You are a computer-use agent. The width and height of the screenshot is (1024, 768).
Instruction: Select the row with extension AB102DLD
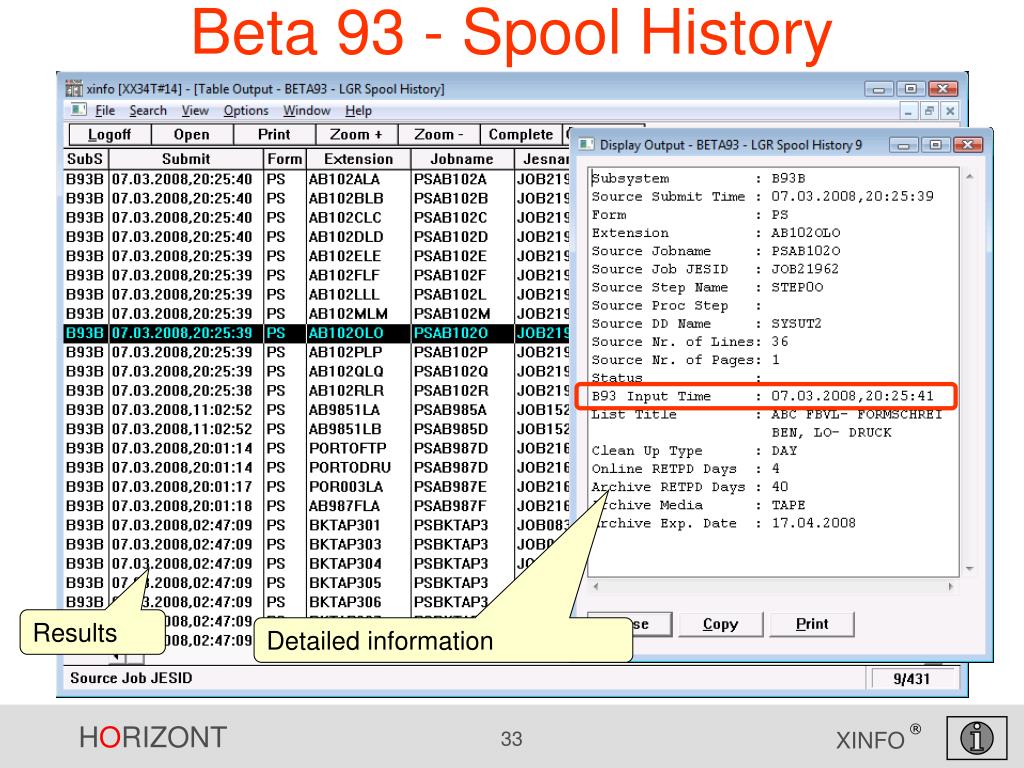(317, 237)
